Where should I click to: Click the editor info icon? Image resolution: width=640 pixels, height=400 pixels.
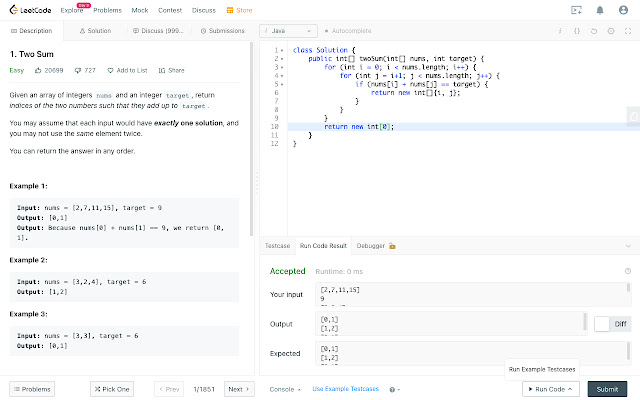(560, 31)
